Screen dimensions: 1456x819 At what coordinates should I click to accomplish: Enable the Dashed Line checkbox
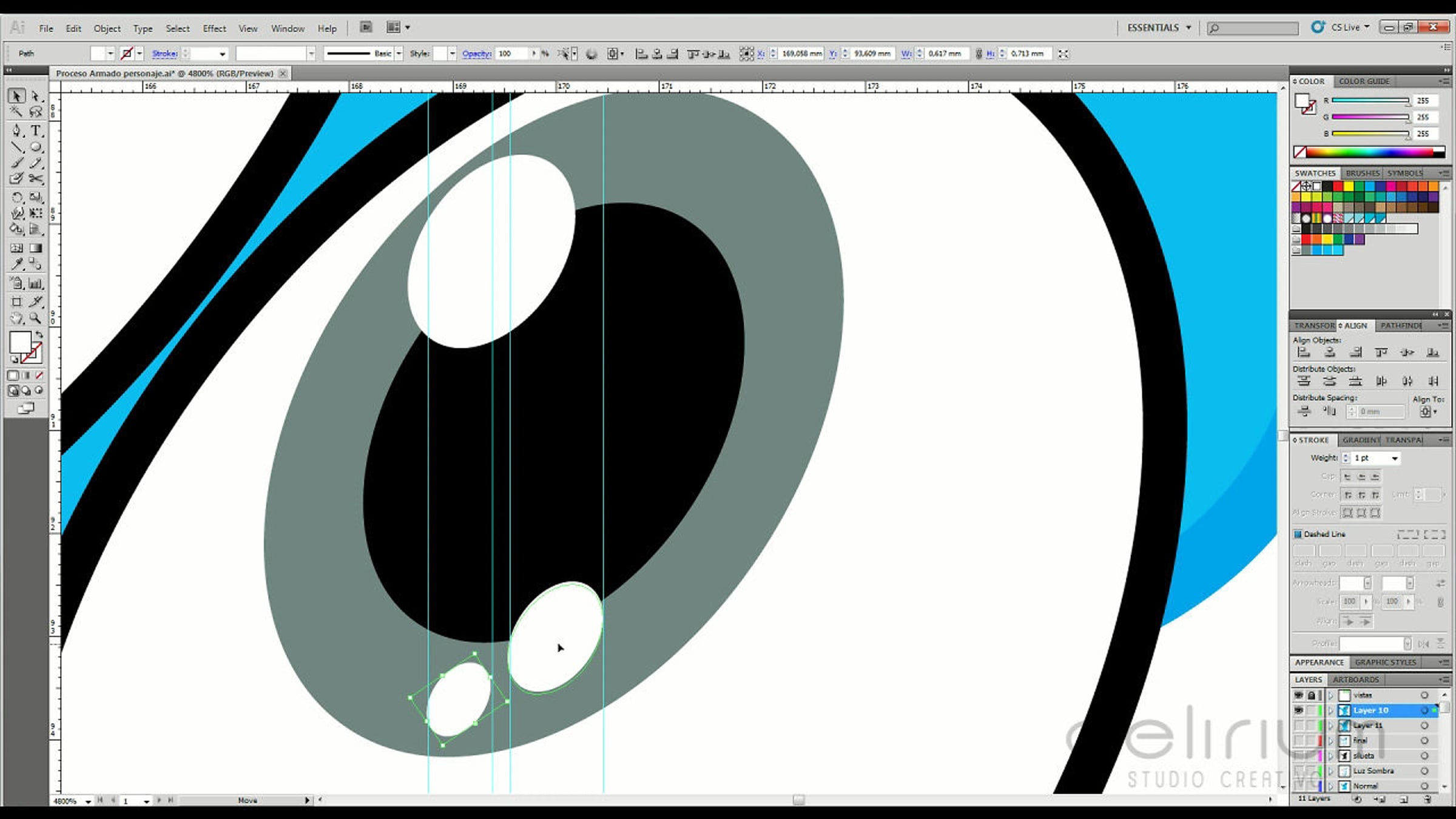point(1298,534)
